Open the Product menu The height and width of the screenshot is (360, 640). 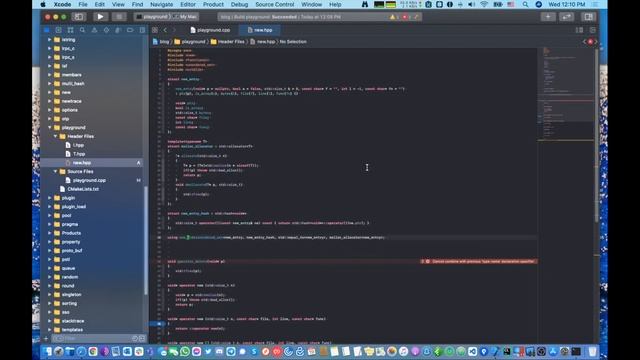(213, 4)
